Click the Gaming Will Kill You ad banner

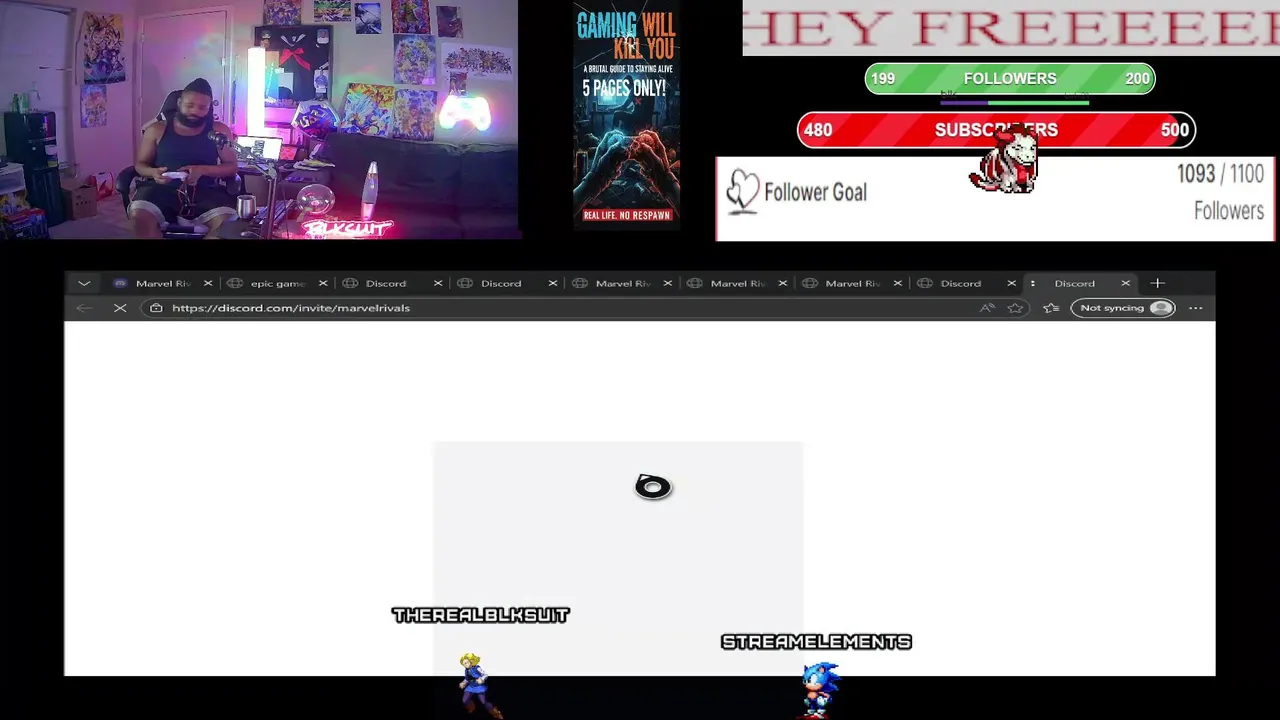(x=627, y=117)
